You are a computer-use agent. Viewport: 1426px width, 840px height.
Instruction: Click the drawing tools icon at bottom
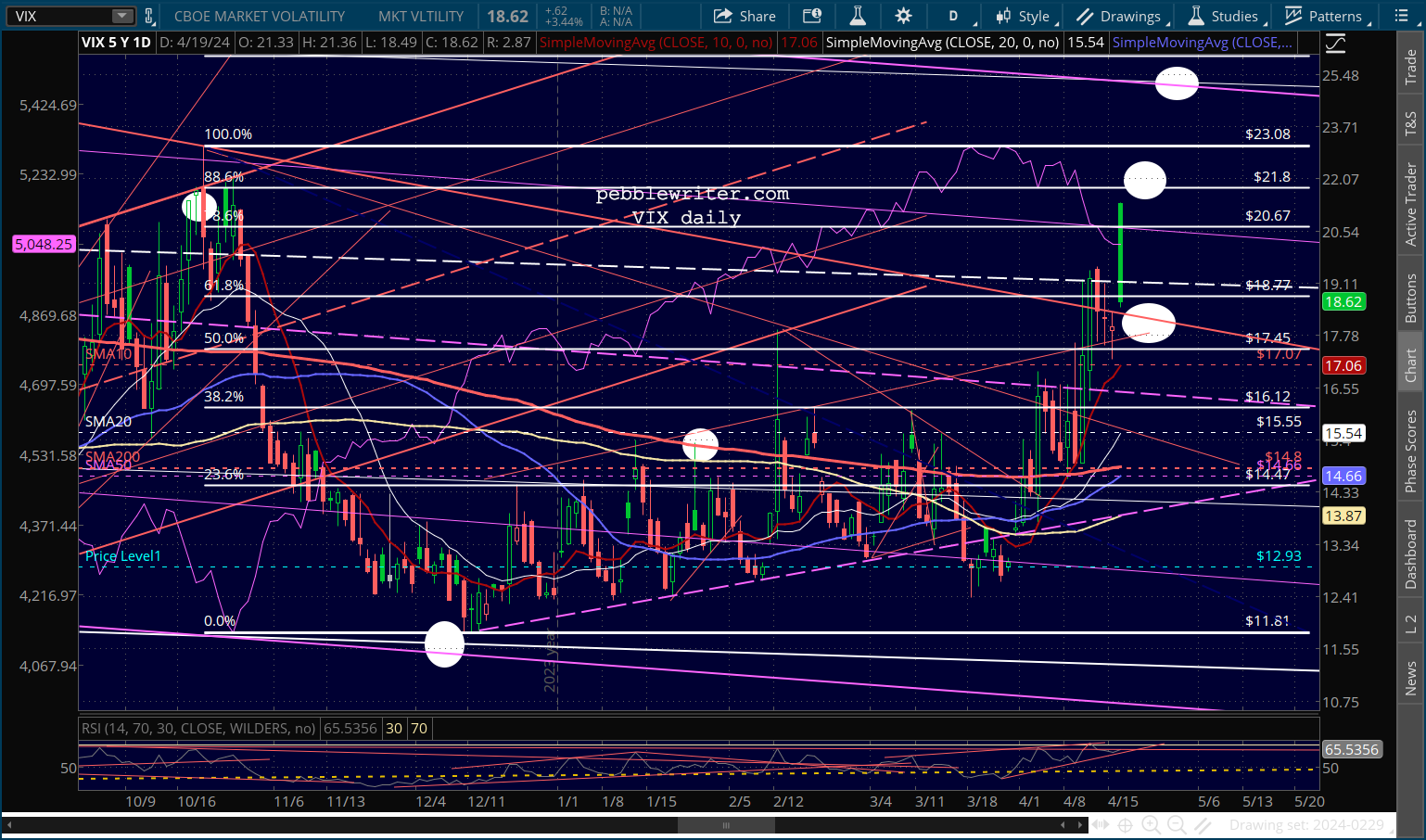[1203, 824]
